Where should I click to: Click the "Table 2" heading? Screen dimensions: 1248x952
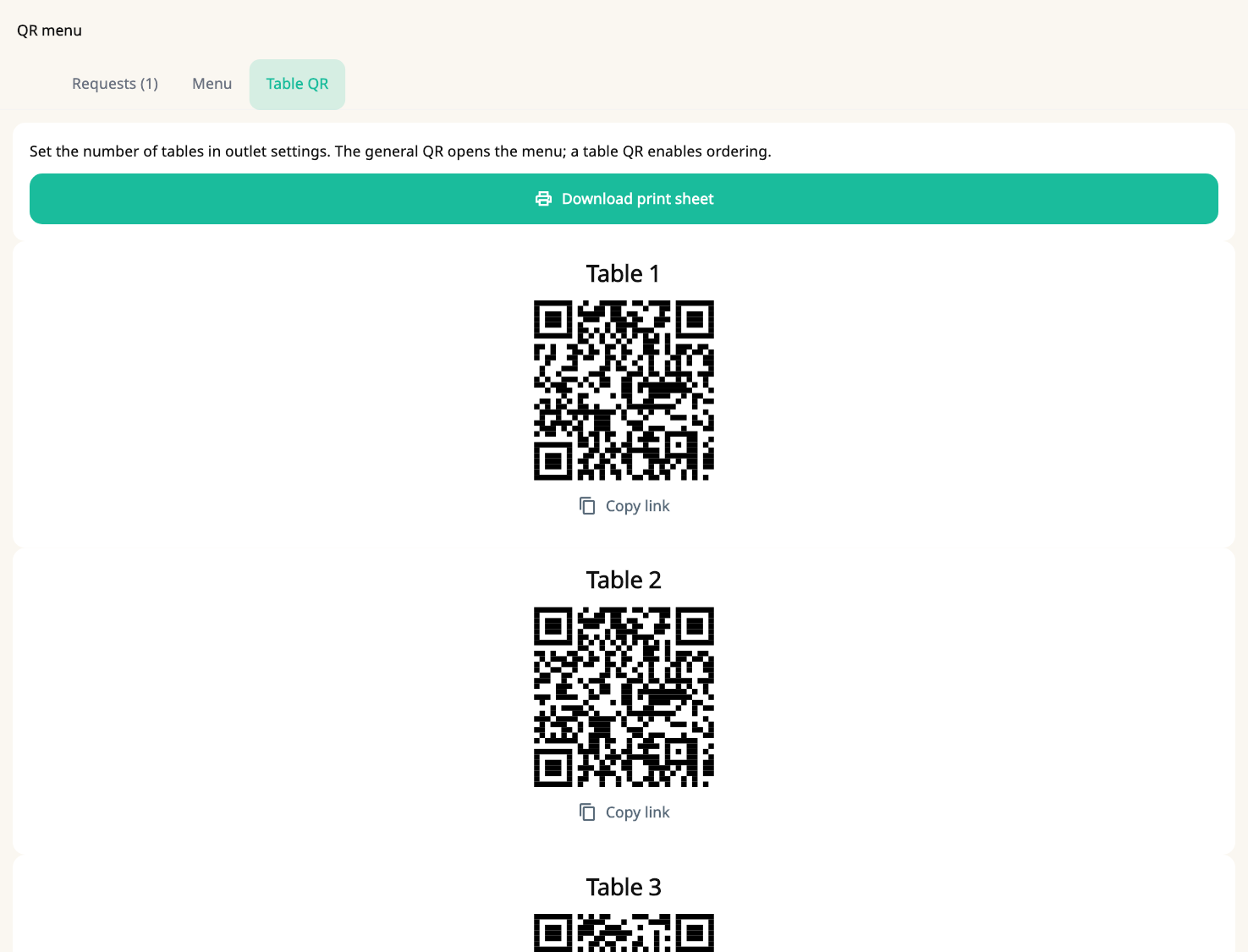(624, 580)
